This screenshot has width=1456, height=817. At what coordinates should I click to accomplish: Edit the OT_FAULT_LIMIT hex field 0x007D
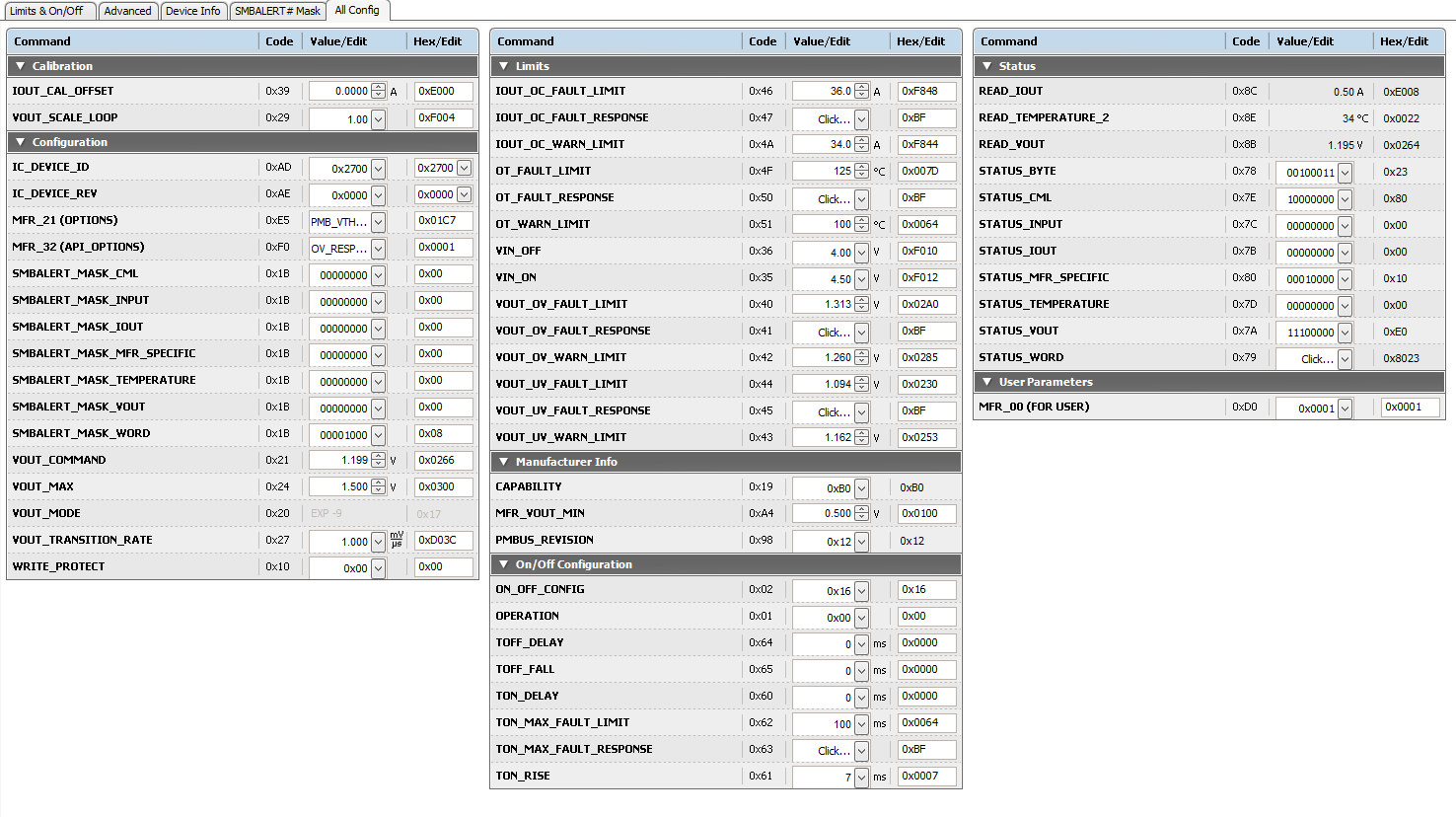click(926, 171)
